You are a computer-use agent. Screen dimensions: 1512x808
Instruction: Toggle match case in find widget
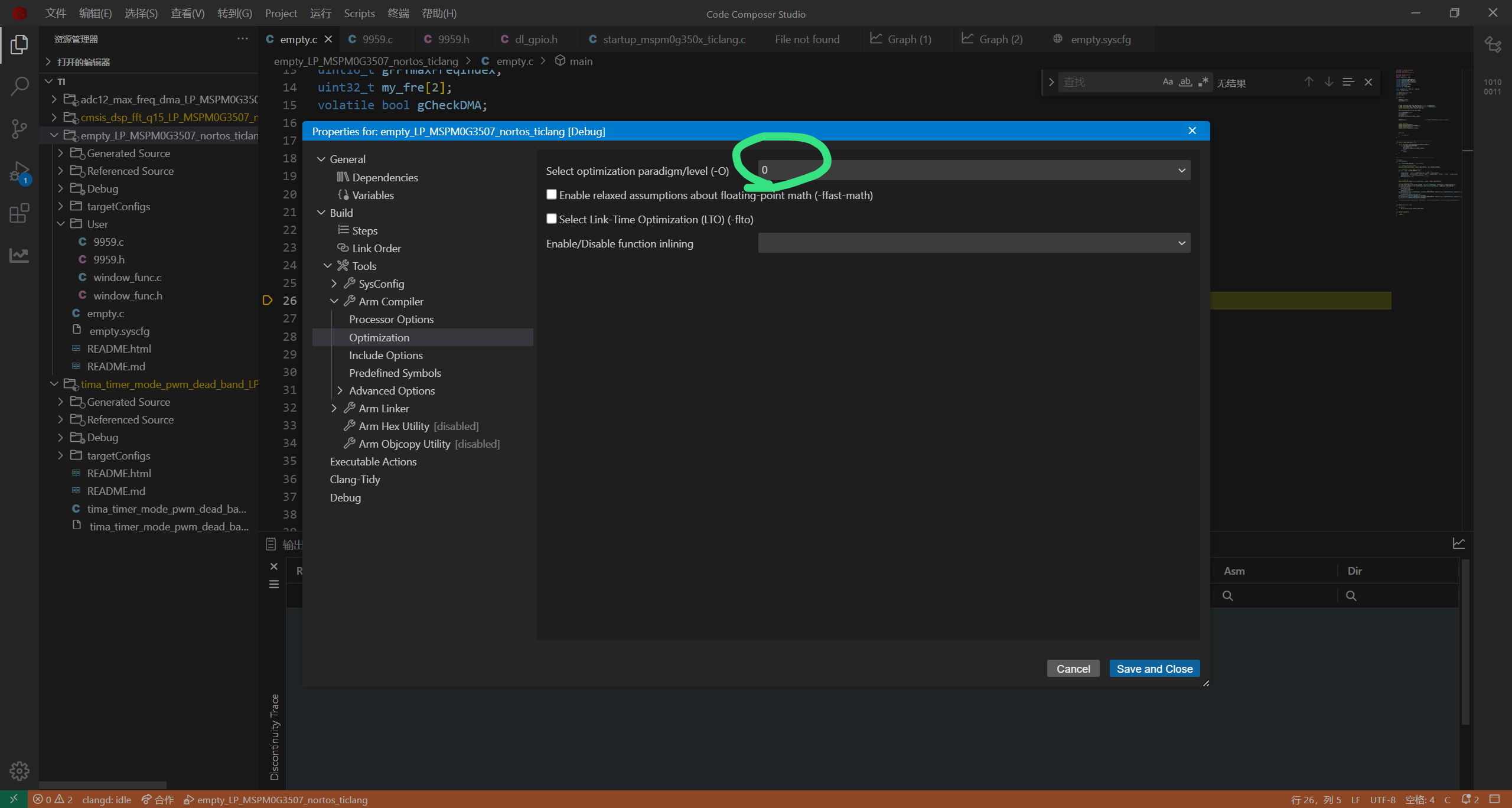(x=1167, y=82)
